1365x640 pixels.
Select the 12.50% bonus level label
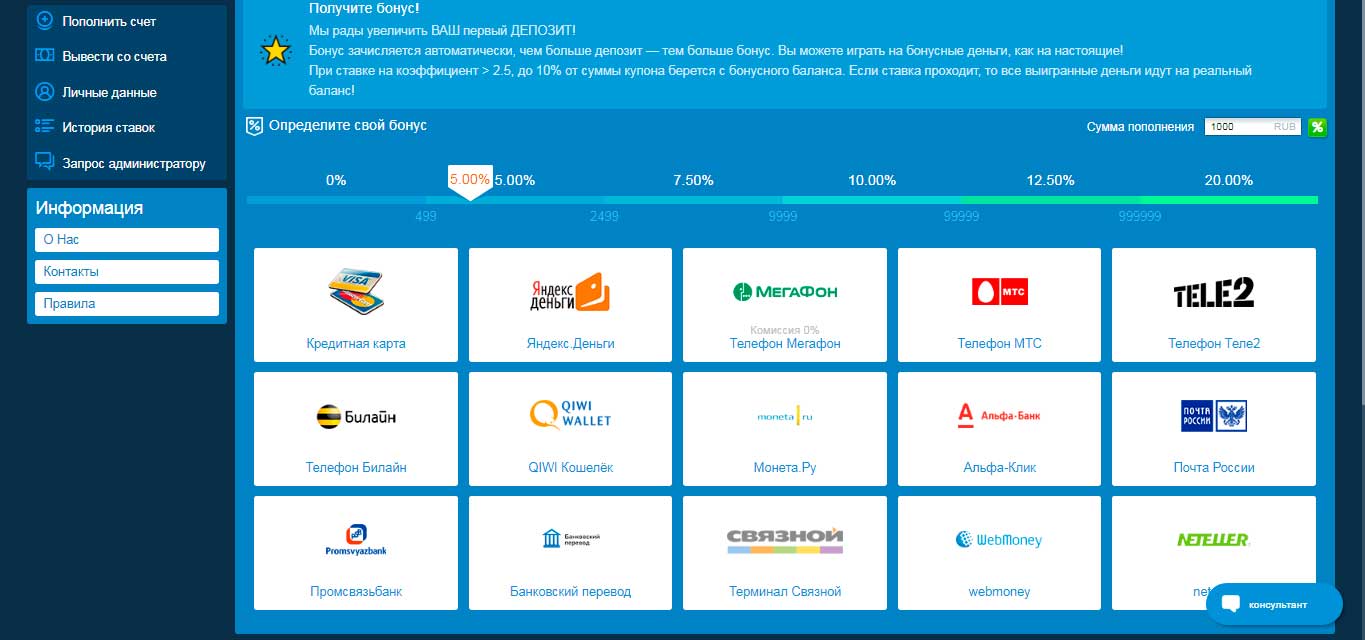(x=1050, y=180)
